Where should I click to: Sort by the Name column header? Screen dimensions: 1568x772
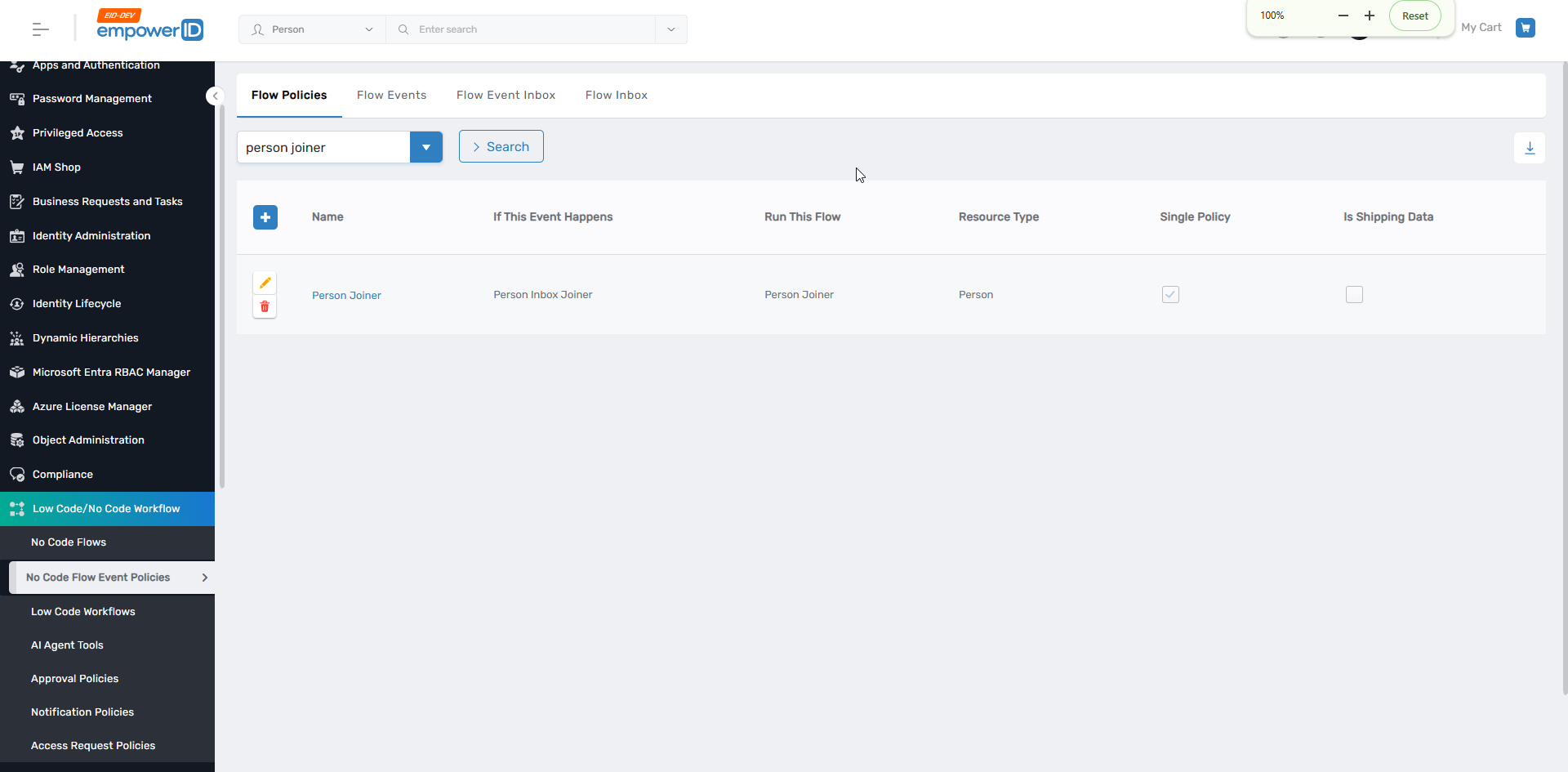(327, 217)
